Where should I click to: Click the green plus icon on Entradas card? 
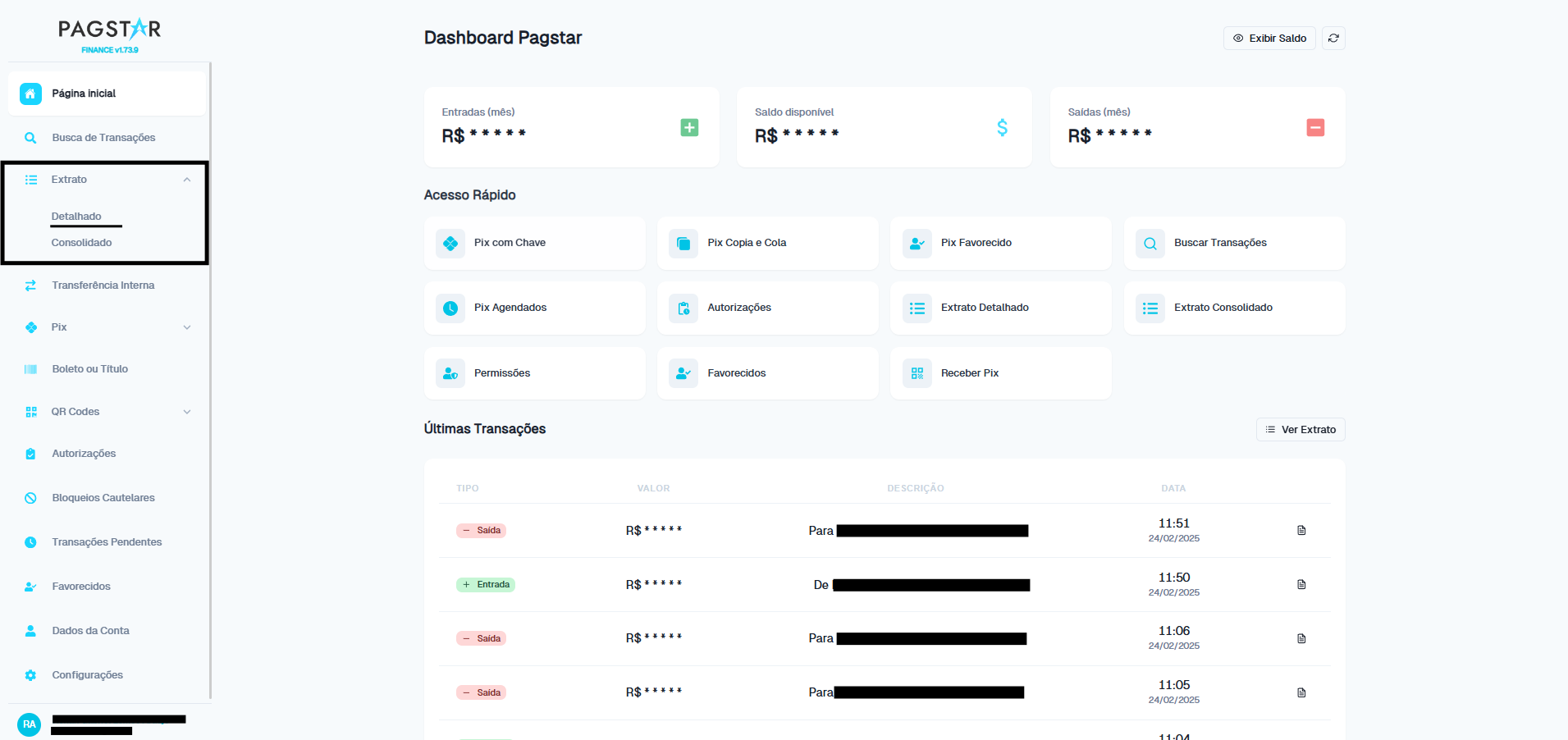click(x=689, y=127)
